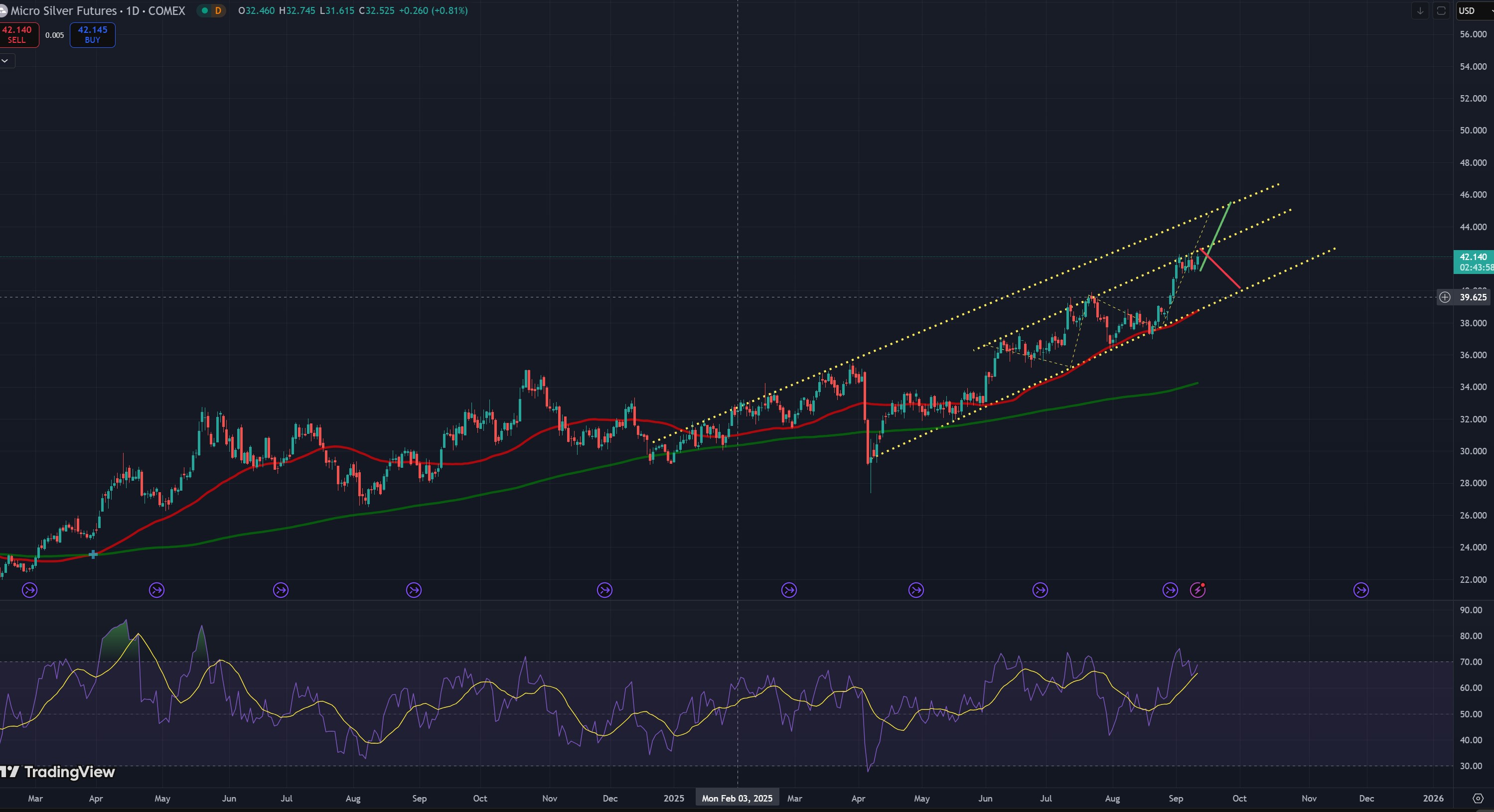Click the SELL button at 42.140
The width and height of the screenshot is (1494, 812).
point(17,35)
